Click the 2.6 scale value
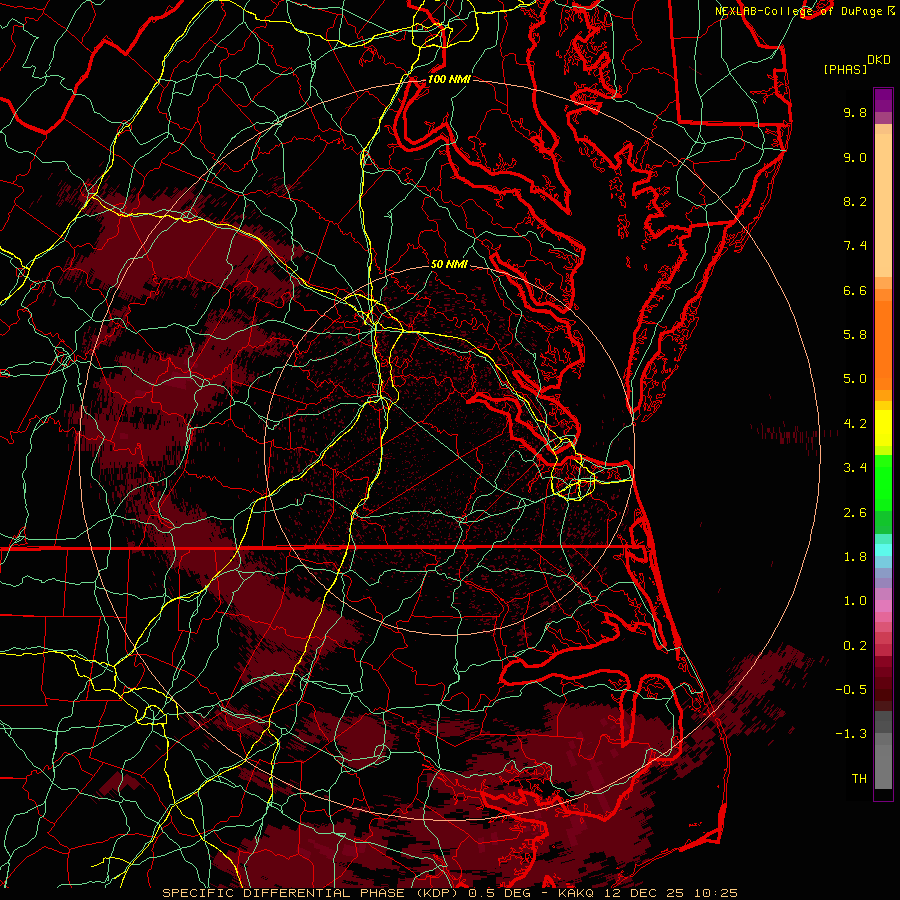900x900 pixels. pyautogui.click(x=855, y=513)
